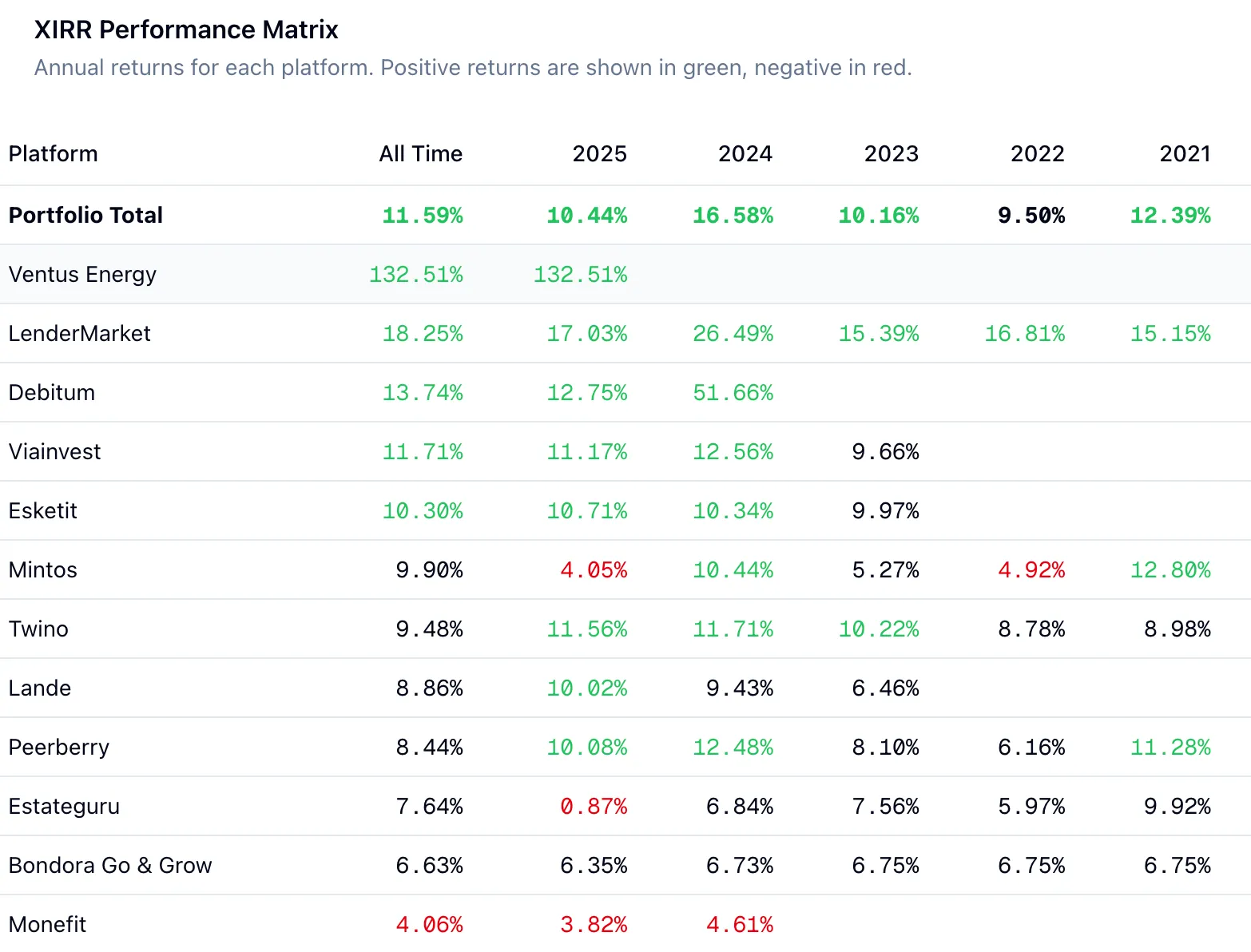Open the Ventus Energy platform row
Screen dimensions: 1251x952
click(82, 274)
